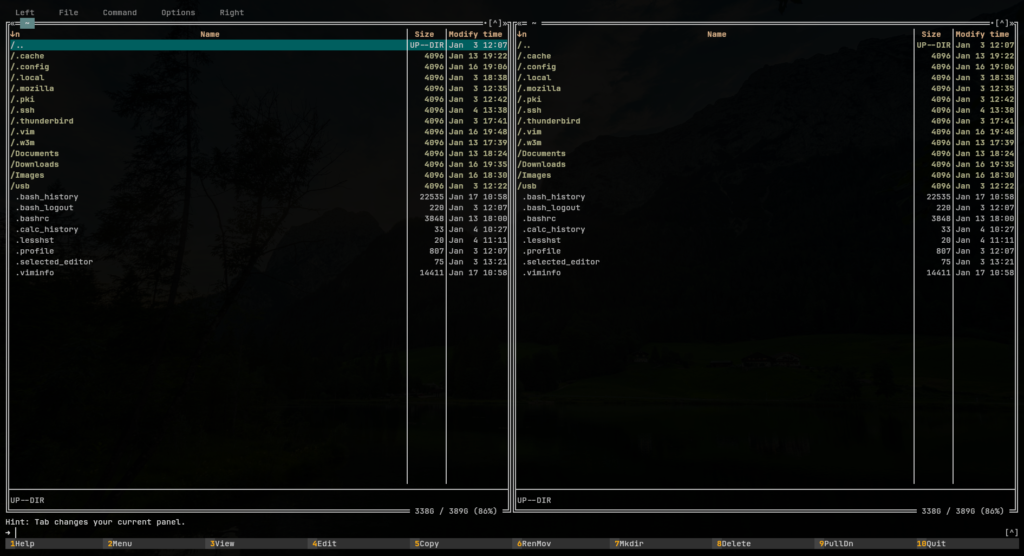
Task: Select /.config directory in left panel
Action: pos(259,67)
